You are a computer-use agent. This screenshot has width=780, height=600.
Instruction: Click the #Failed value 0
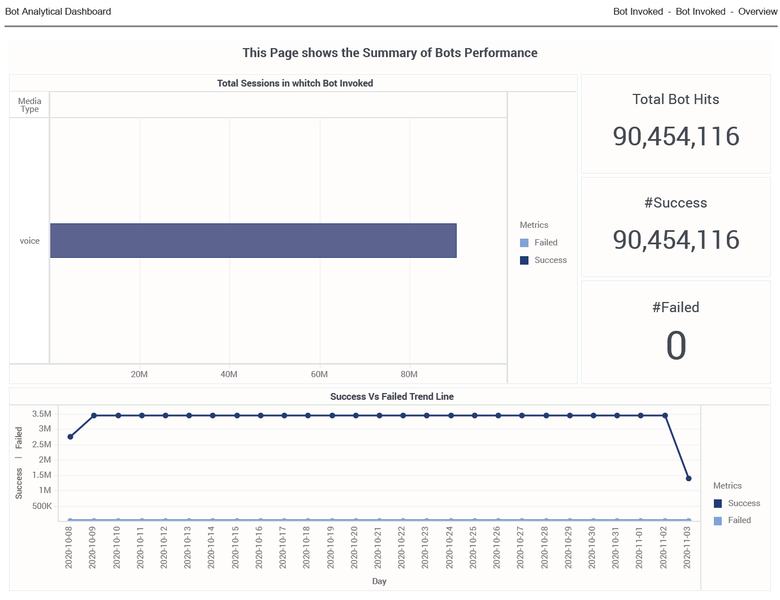click(676, 345)
